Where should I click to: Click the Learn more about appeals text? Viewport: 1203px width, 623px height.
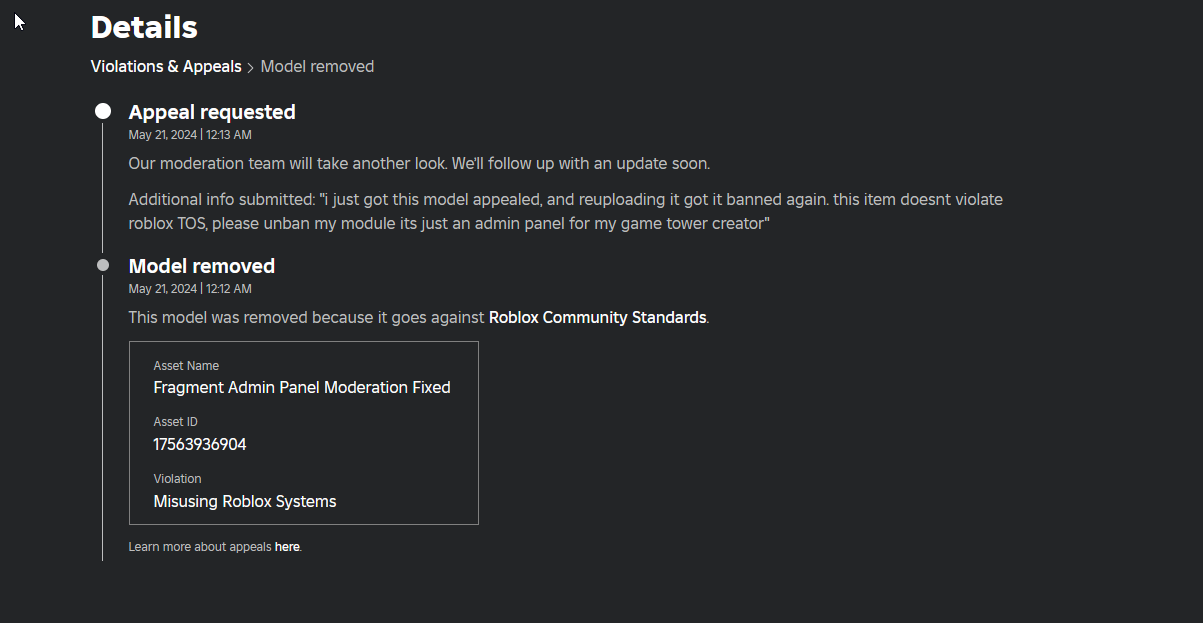(x=200, y=546)
